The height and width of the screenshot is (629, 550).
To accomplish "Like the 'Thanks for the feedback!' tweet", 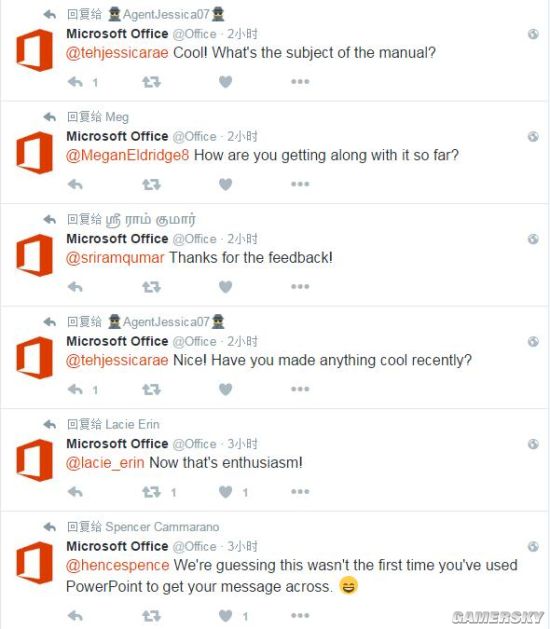I will [225, 287].
